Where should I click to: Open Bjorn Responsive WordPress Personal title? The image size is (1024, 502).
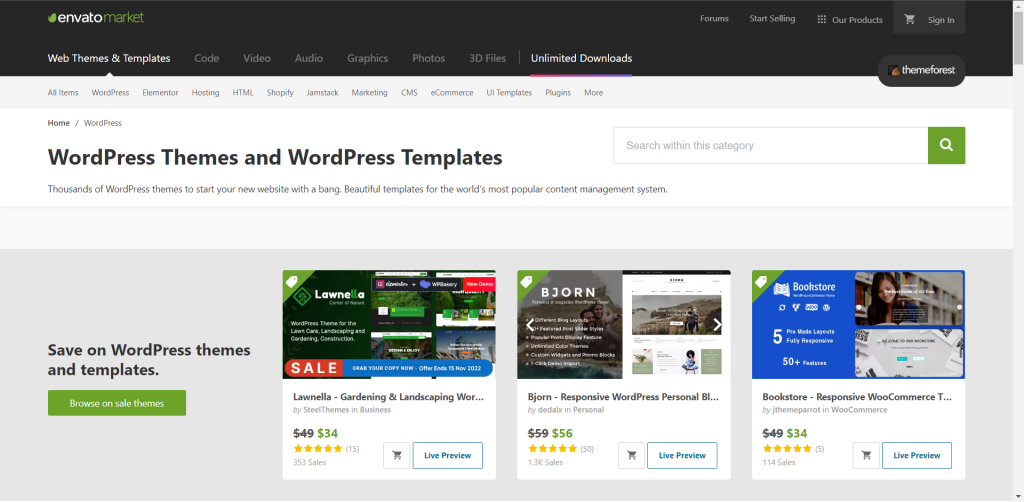point(623,396)
